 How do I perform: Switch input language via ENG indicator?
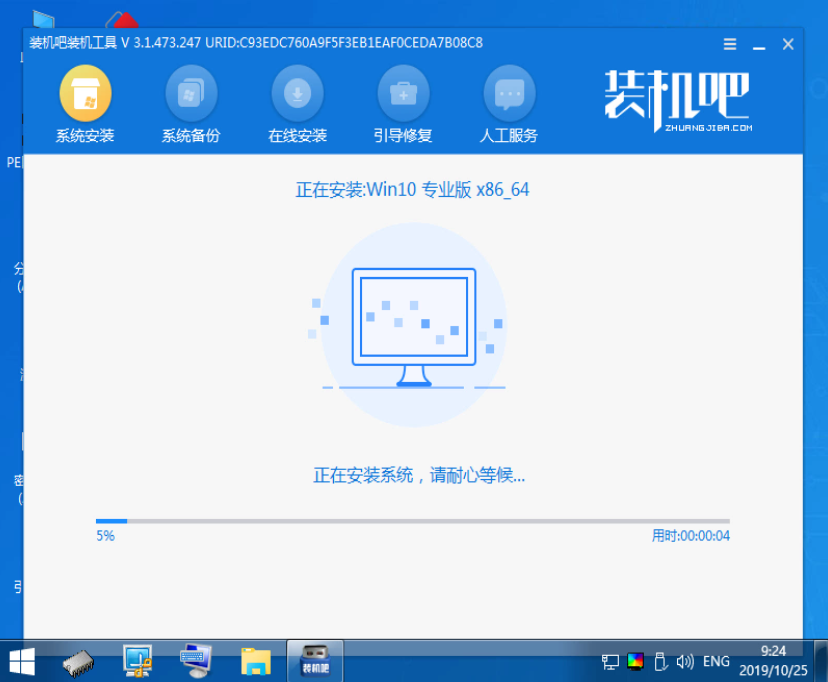click(716, 661)
